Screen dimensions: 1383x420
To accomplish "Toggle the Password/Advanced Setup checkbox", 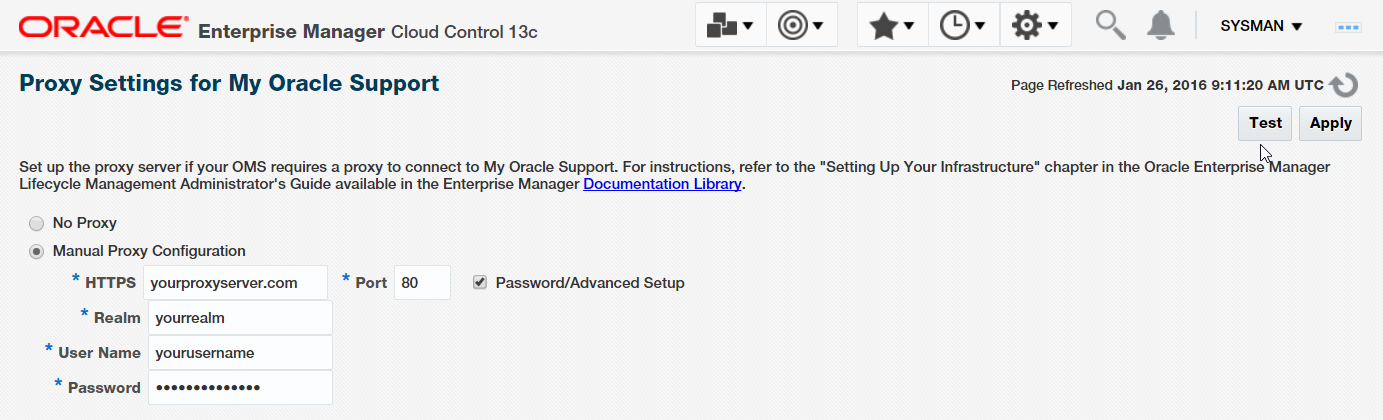I will (480, 282).
